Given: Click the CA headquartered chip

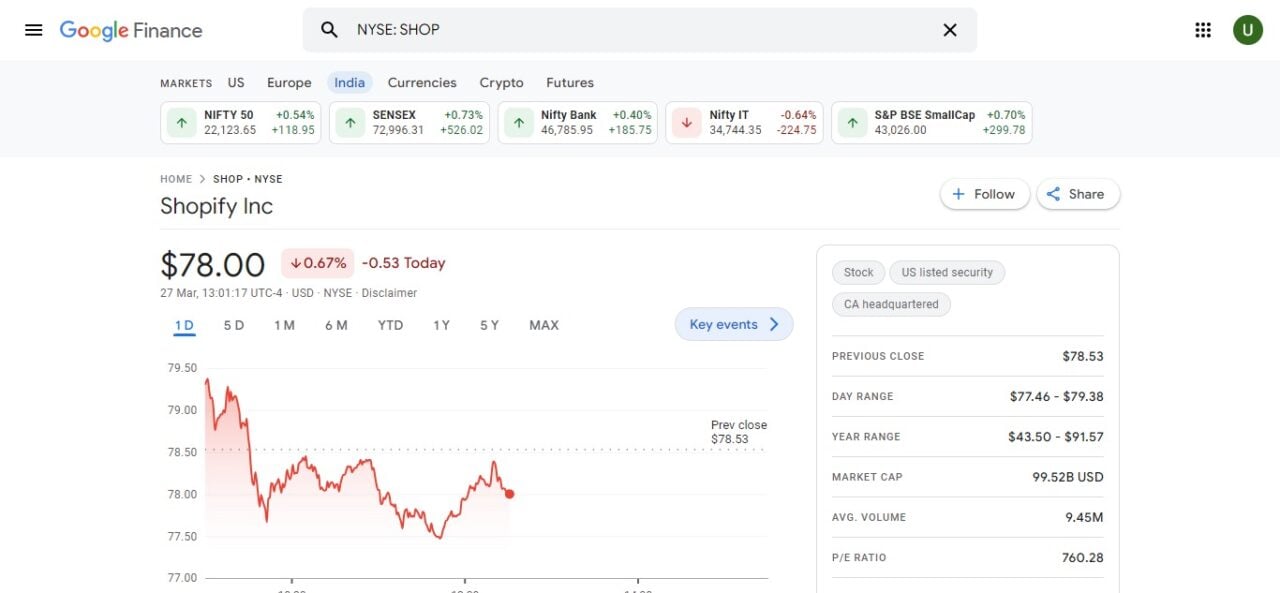Looking at the screenshot, I should click(x=891, y=304).
